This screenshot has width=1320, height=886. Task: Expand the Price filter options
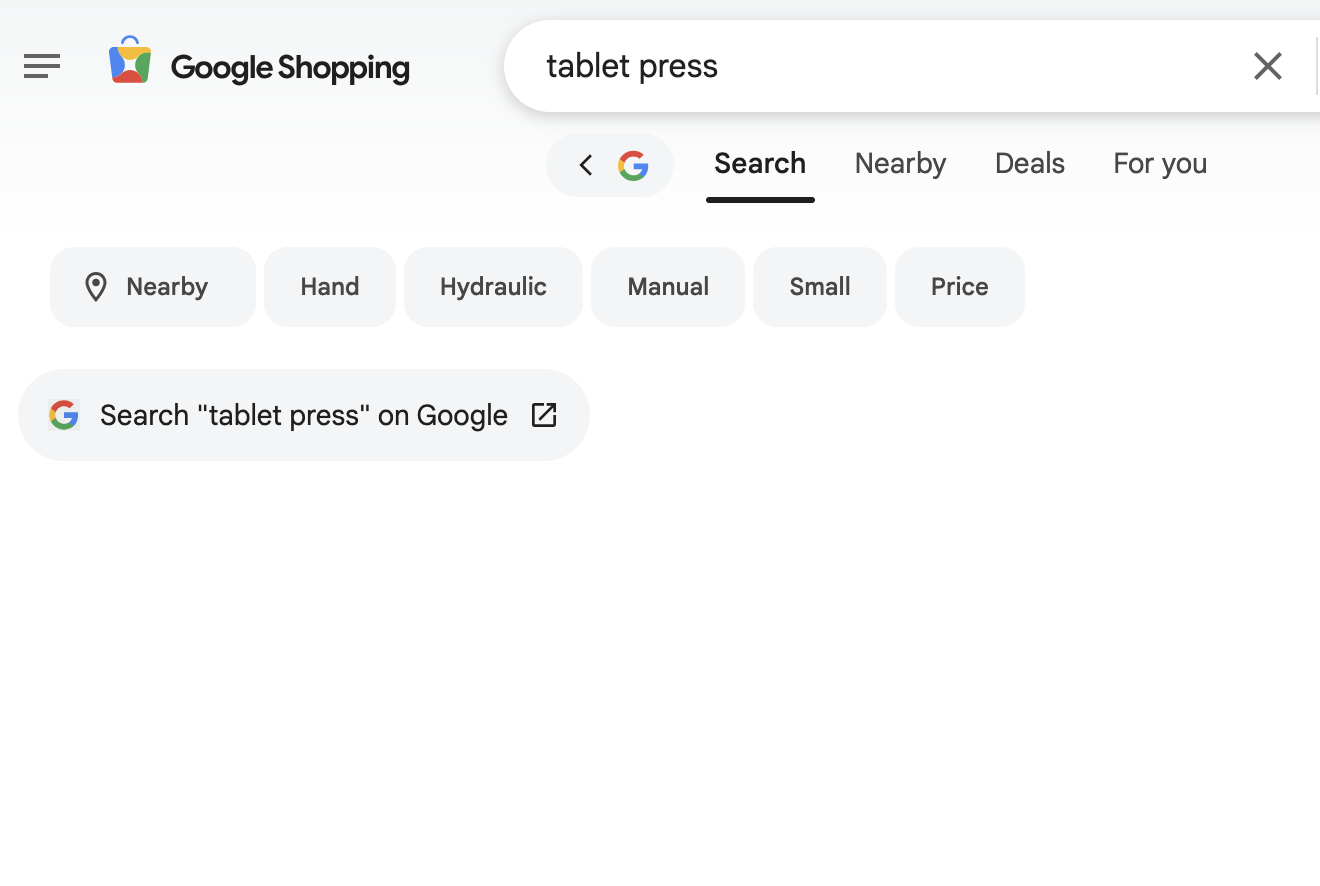960,287
